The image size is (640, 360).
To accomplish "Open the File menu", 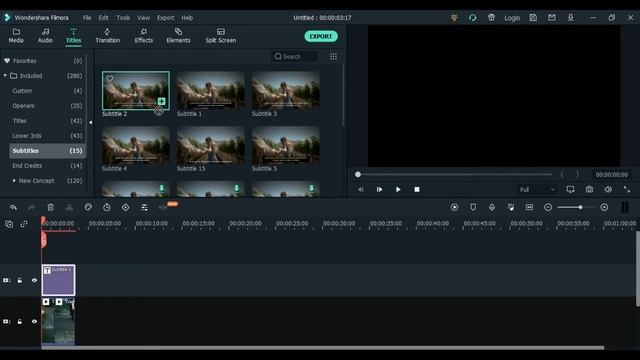I will coord(87,18).
